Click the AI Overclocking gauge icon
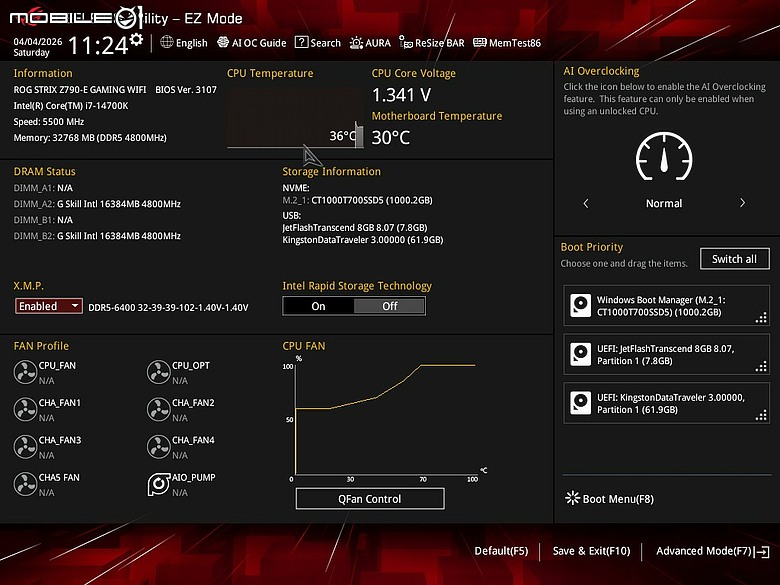The height and width of the screenshot is (585, 780). click(x=664, y=156)
